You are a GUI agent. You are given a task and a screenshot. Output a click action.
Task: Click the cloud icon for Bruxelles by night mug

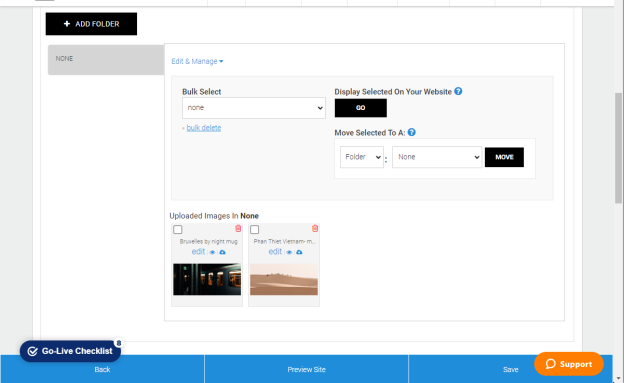click(x=222, y=252)
